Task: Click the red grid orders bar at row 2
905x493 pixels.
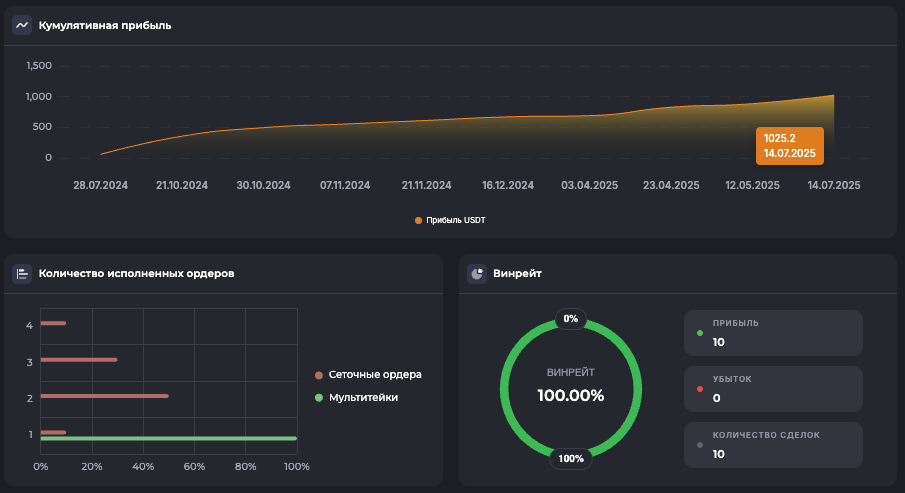Action: tap(104, 396)
